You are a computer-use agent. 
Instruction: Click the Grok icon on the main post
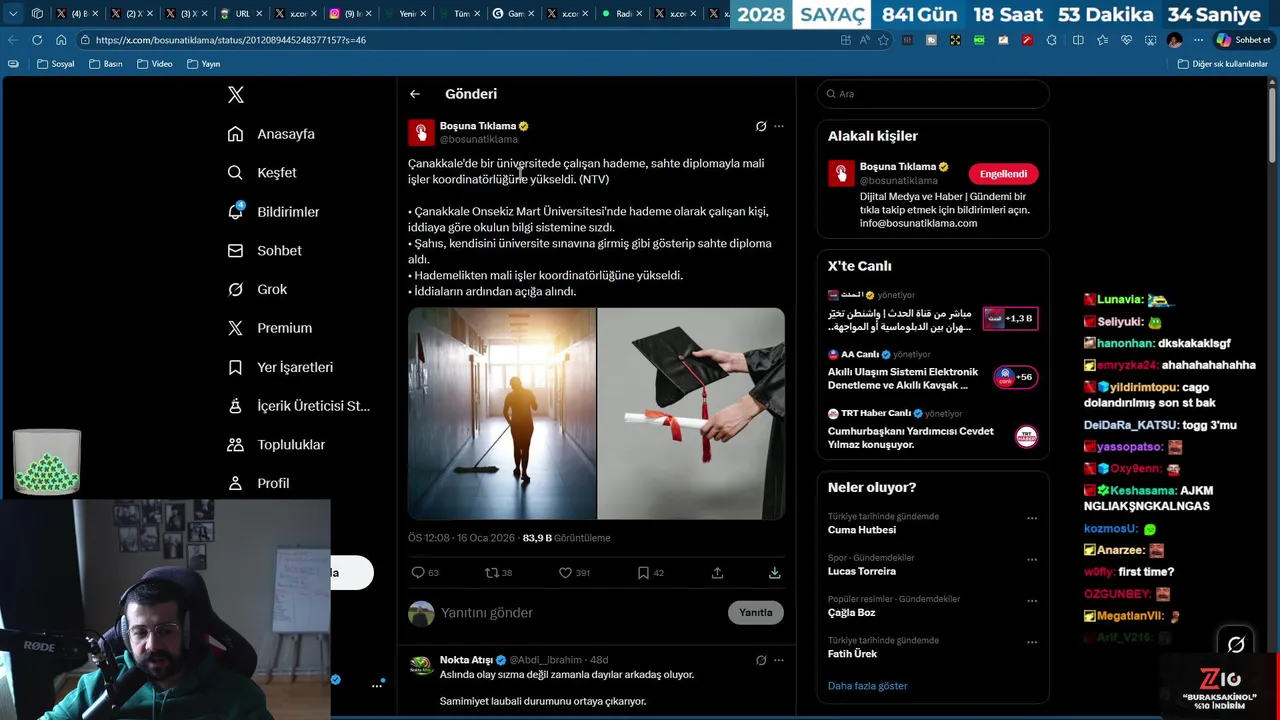coord(761,126)
